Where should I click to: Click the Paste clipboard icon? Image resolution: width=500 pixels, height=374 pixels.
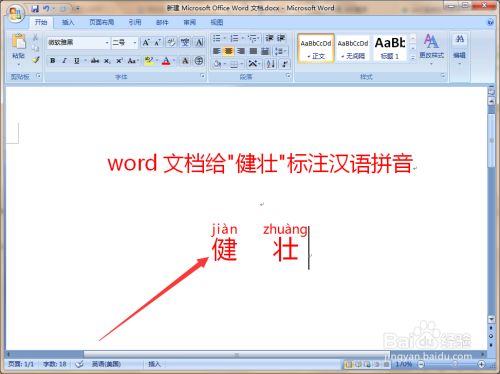[19, 42]
